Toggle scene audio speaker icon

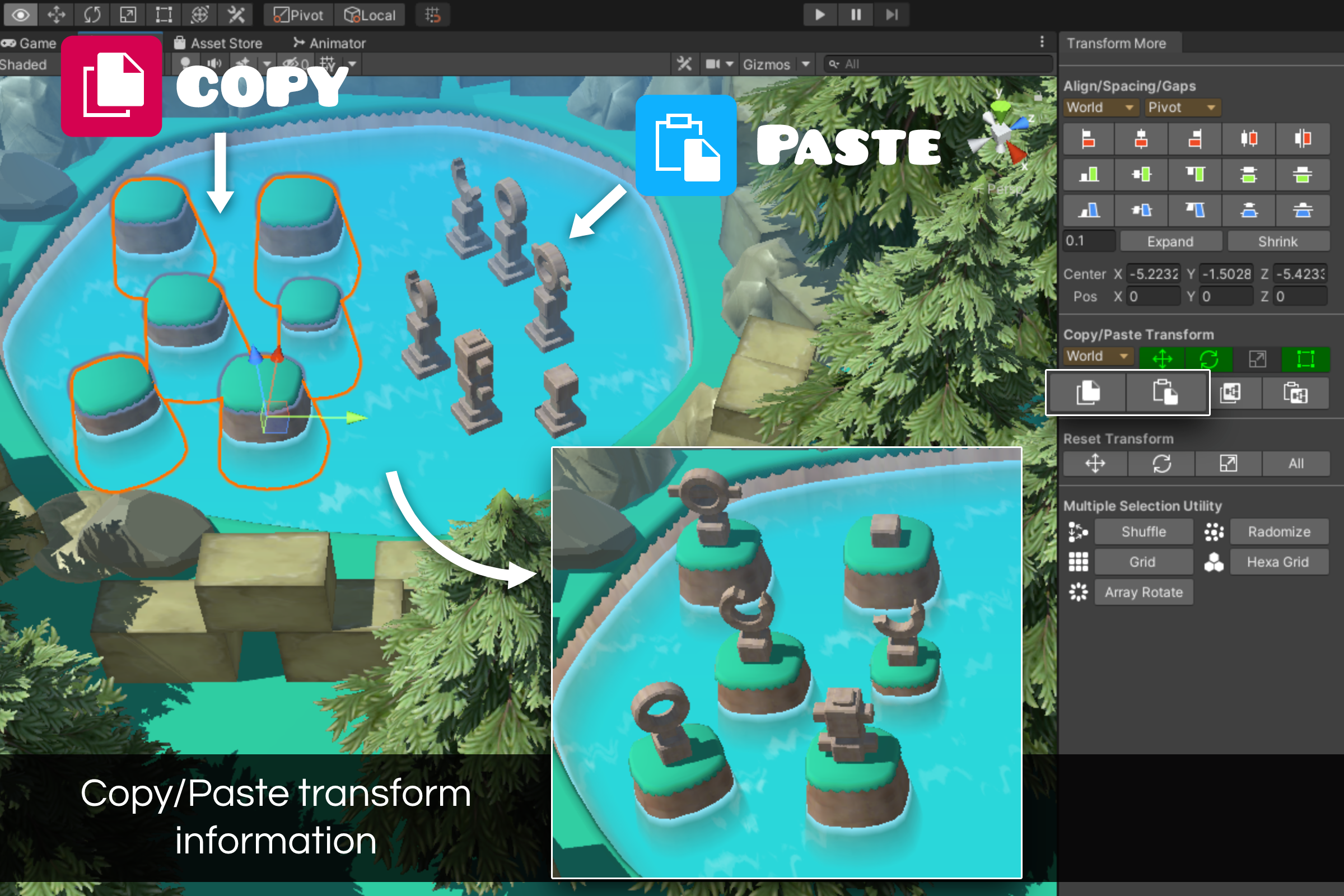click(214, 63)
